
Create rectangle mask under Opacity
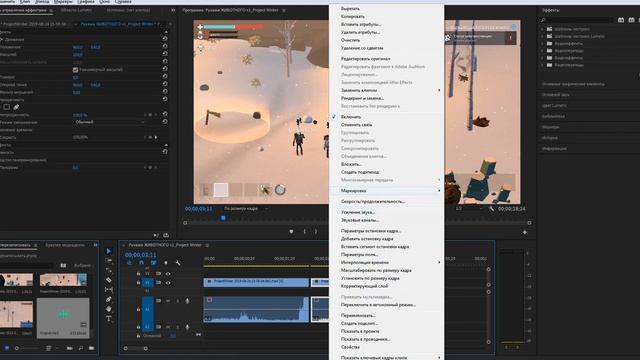7,107
